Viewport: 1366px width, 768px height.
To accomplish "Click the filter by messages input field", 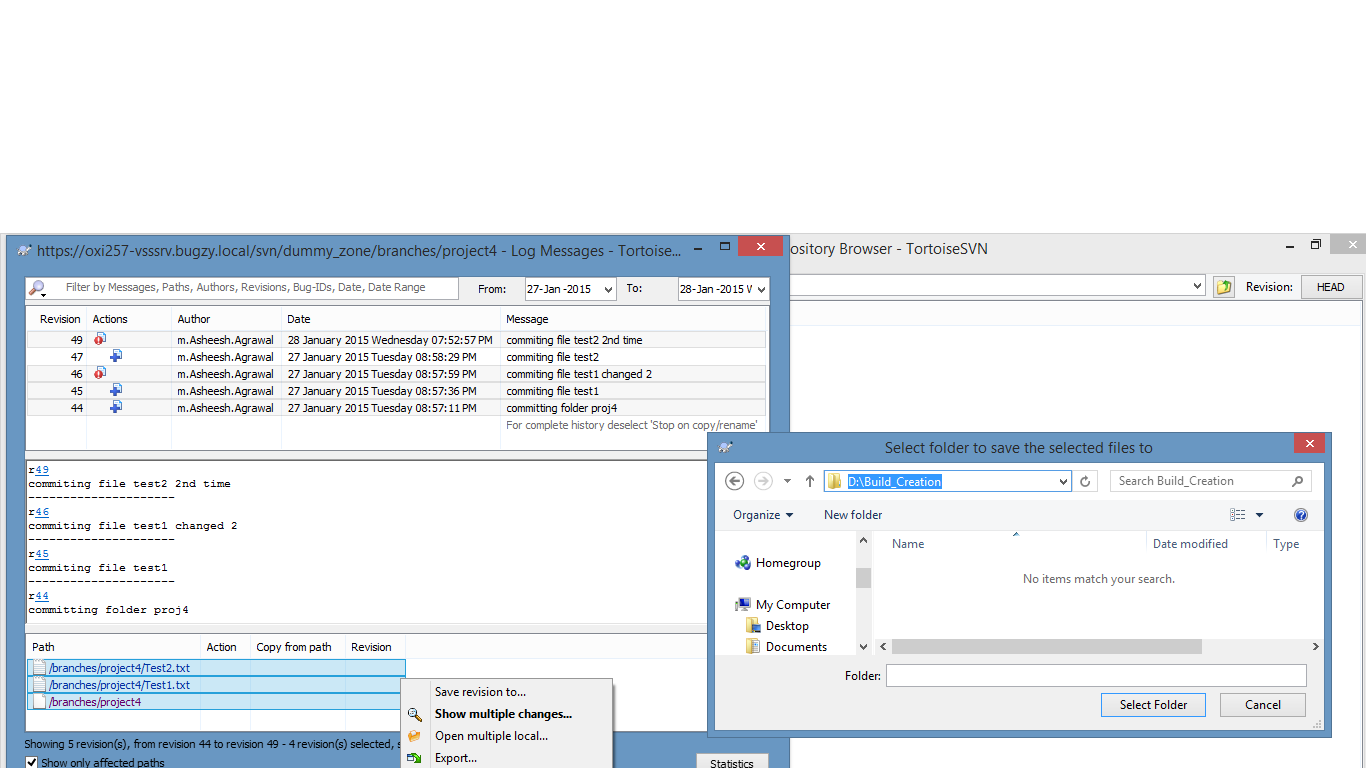I will (x=255, y=288).
